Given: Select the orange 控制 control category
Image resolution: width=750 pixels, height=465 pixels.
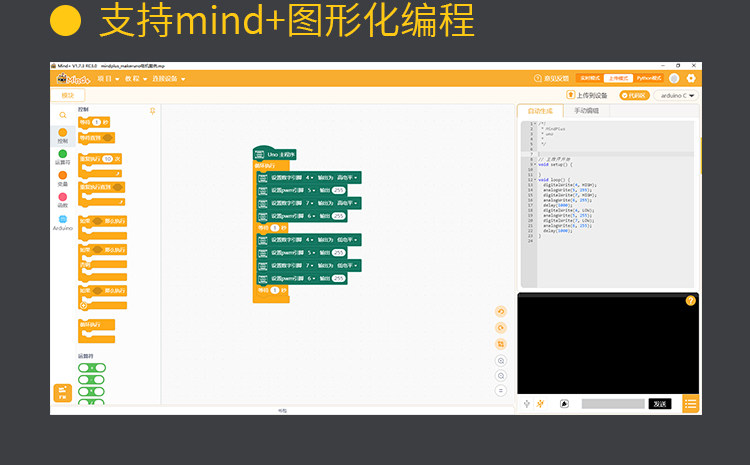Looking at the screenshot, I should pos(63,135).
